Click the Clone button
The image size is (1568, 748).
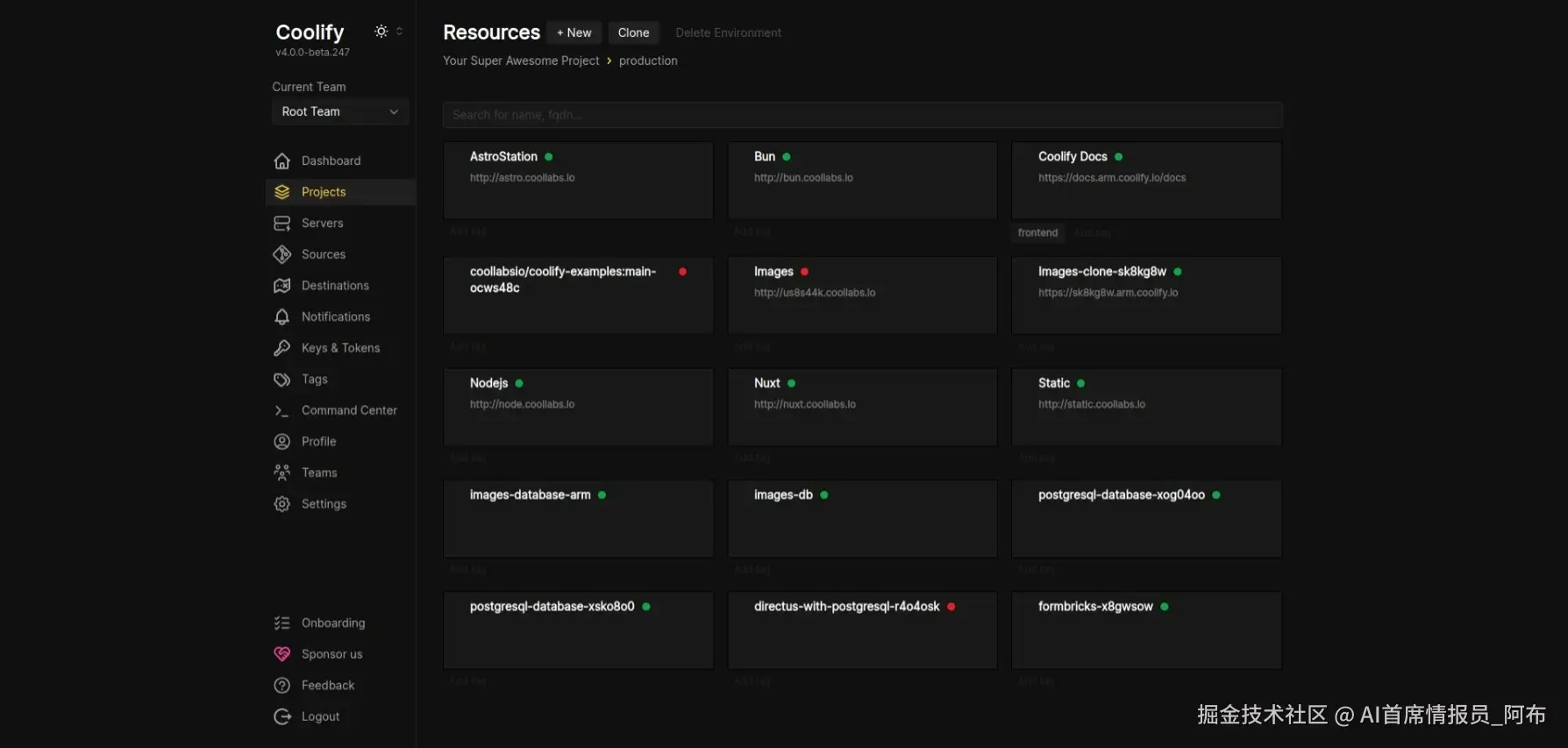pyautogui.click(x=633, y=32)
